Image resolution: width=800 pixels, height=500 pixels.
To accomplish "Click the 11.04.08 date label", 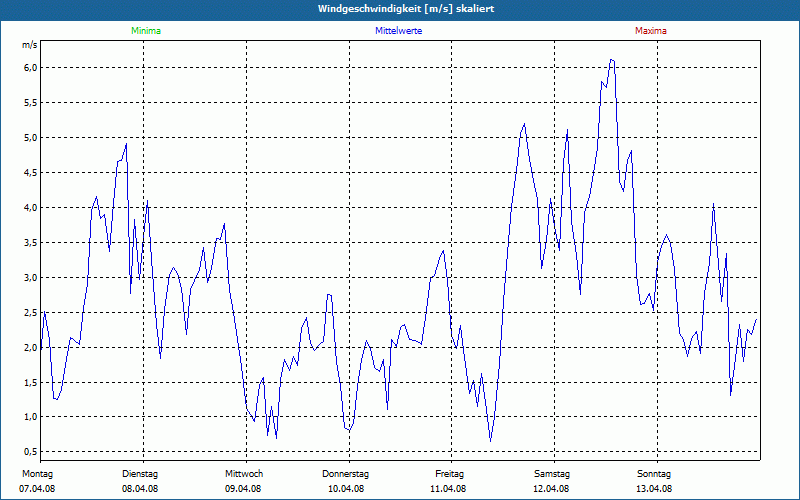I will click(x=448, y=489).
